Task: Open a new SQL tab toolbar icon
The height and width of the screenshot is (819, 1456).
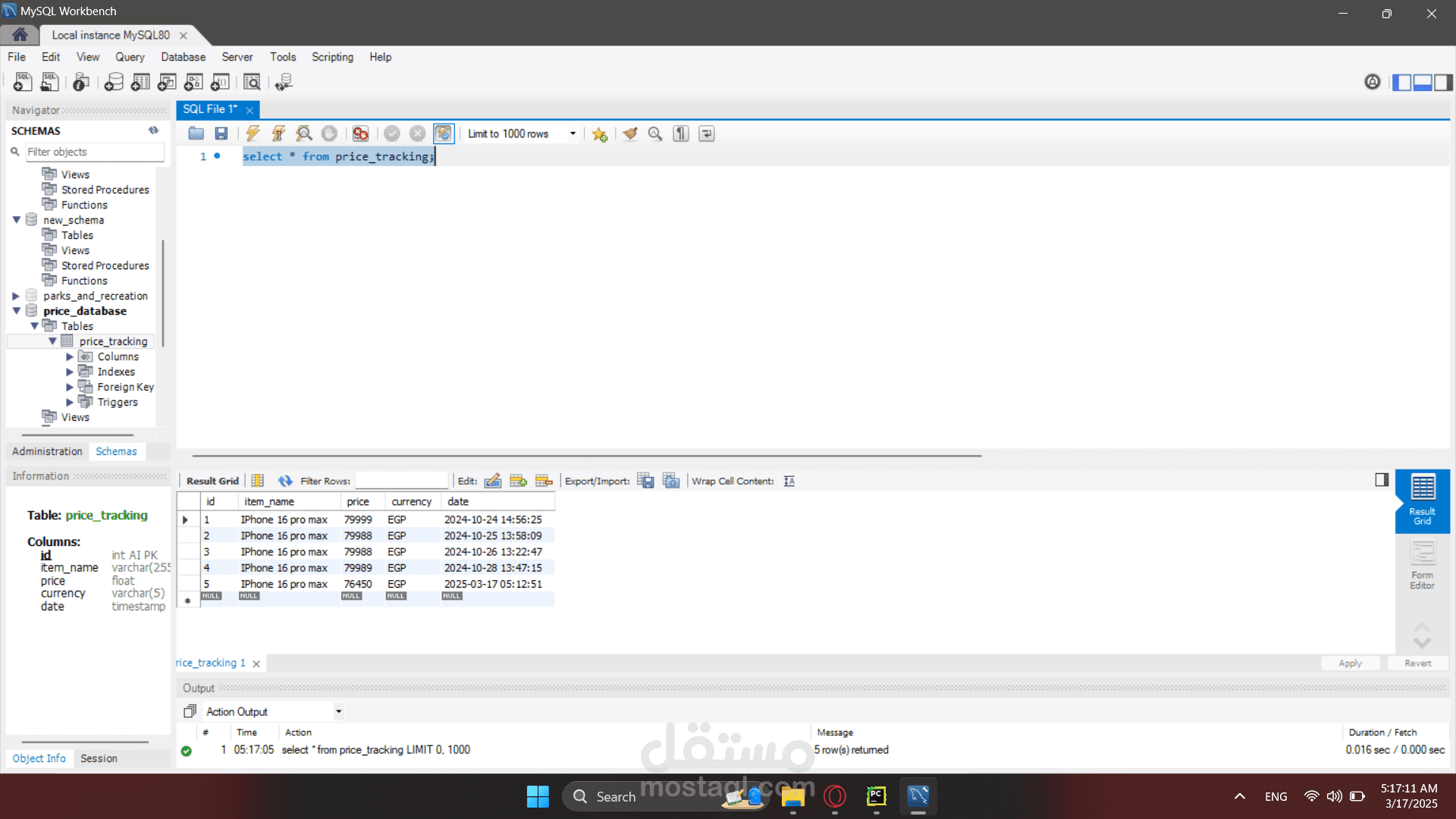Action: coord(22,82)
